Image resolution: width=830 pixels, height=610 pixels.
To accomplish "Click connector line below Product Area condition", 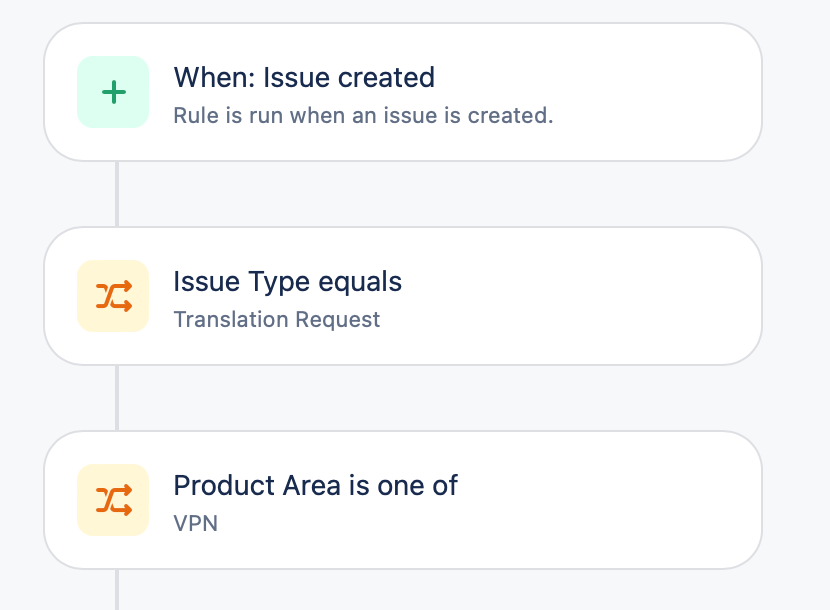I will coord(117,590).
